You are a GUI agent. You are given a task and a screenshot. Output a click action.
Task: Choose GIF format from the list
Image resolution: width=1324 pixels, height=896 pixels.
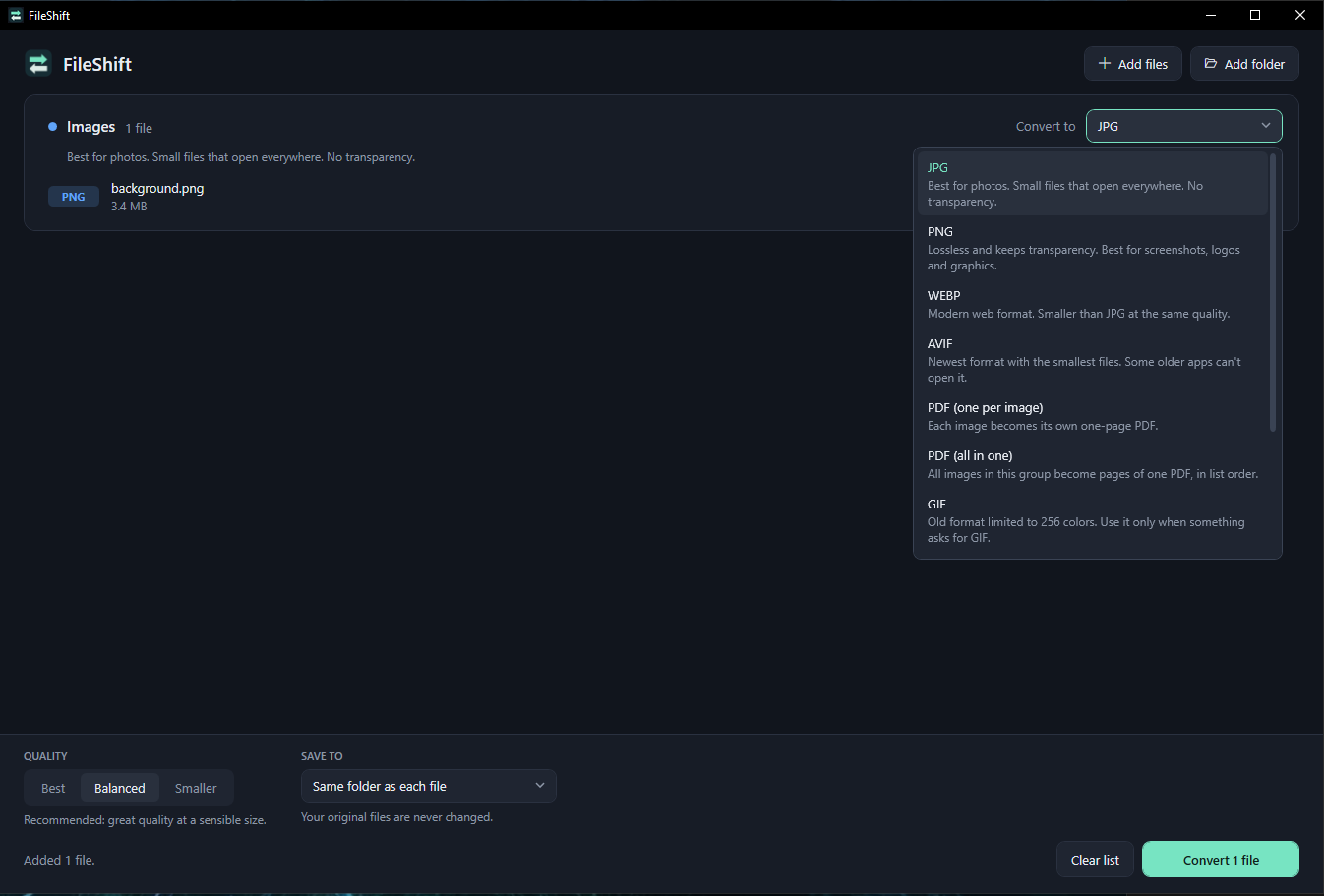tap(1093, 520)
